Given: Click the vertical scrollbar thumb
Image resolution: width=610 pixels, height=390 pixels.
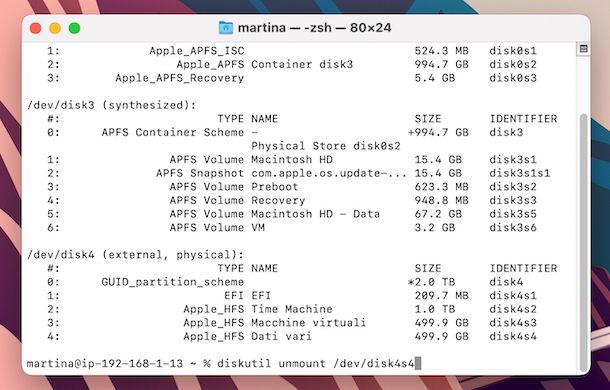Looking at the screenshot, I should tap(584, 242).
